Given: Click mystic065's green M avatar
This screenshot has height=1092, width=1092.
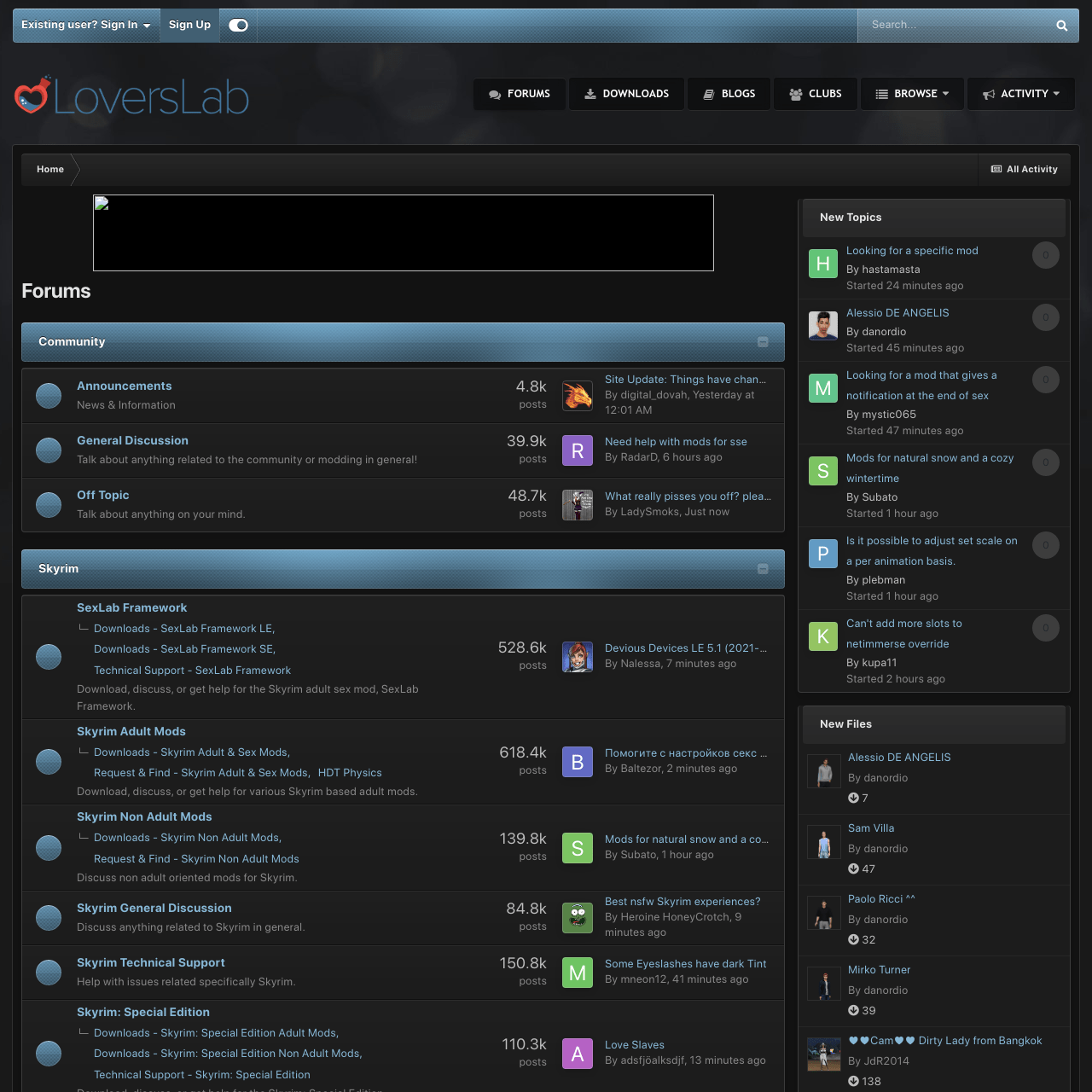Looking at the screenshot, I should click(x=823, y=388).
